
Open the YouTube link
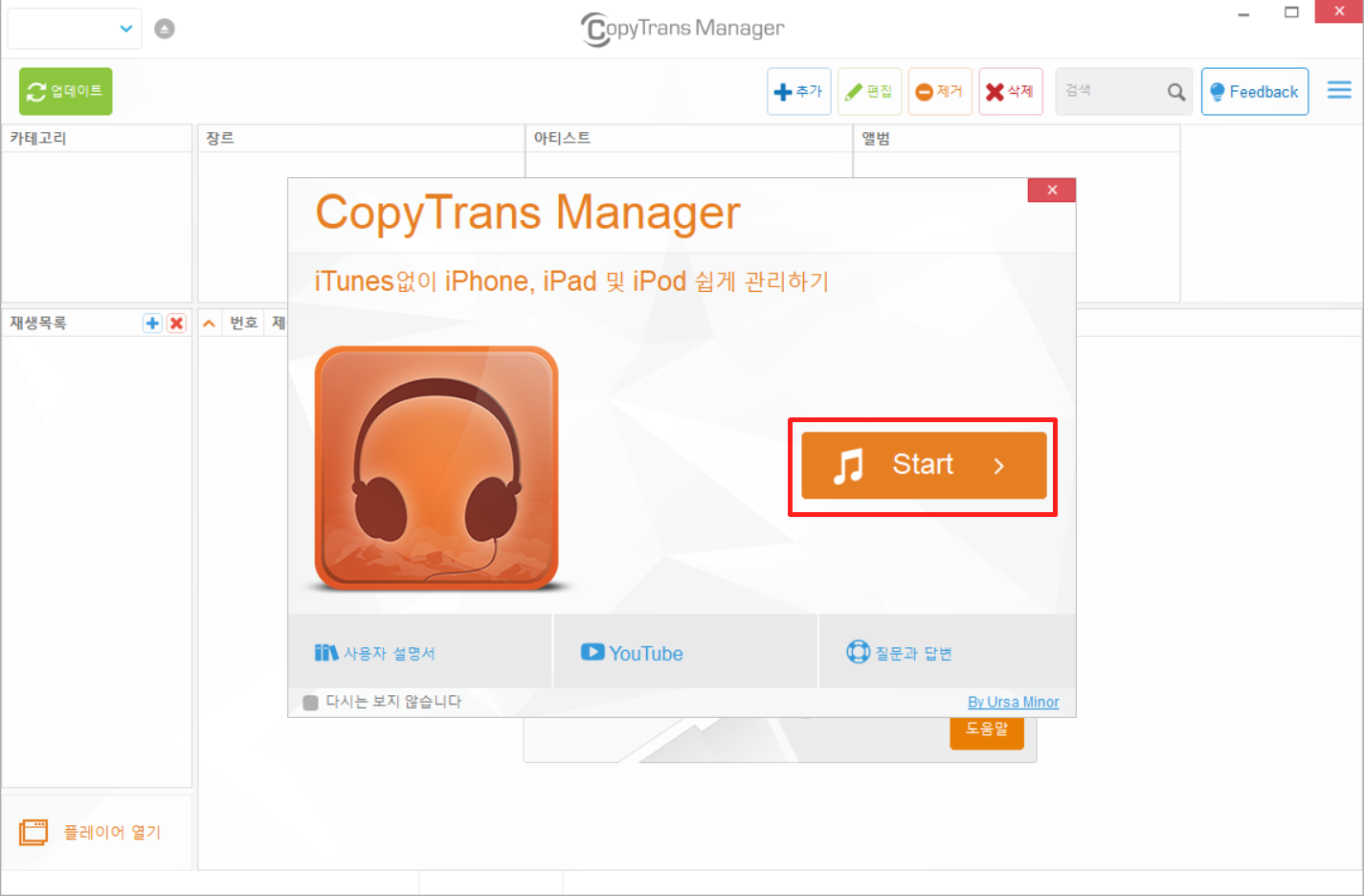(685, 652)
